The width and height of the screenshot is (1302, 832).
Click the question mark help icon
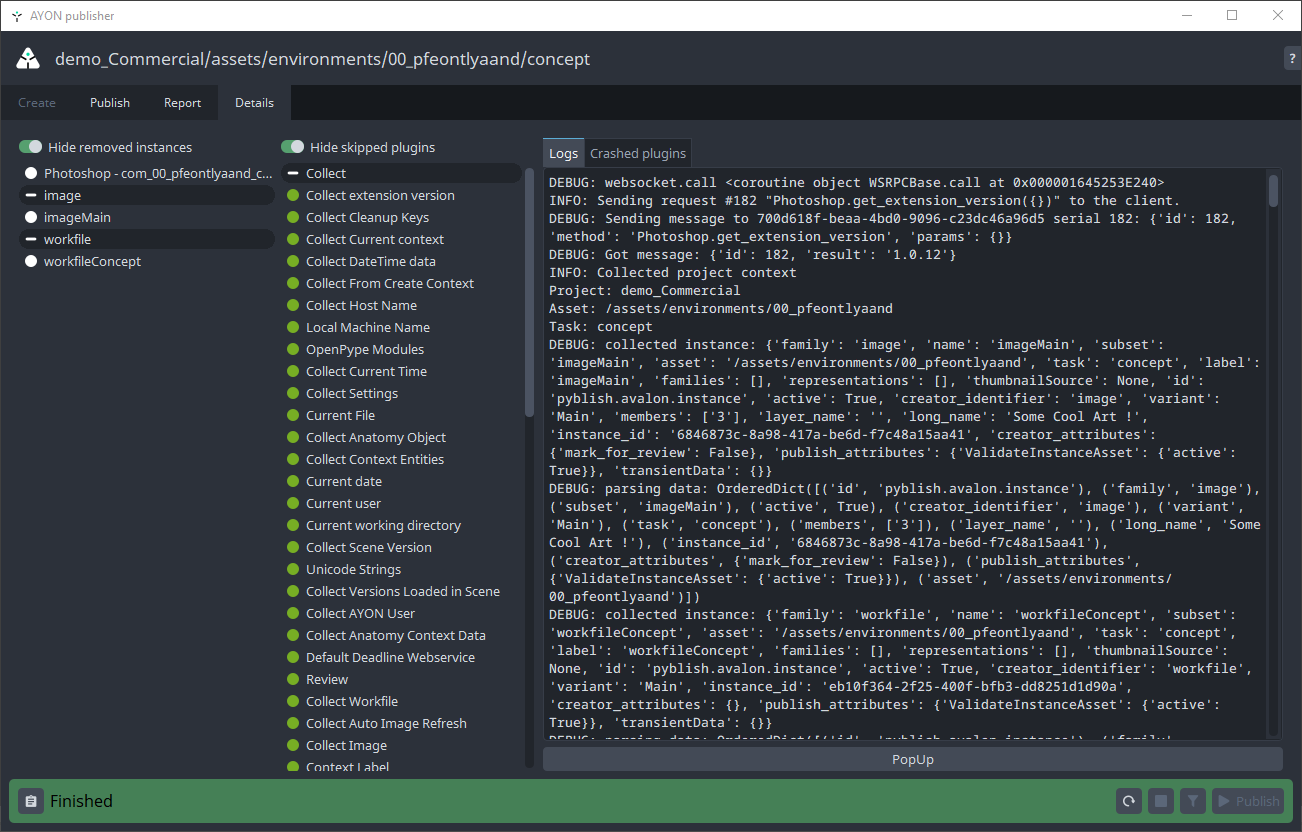[1291, 59]
